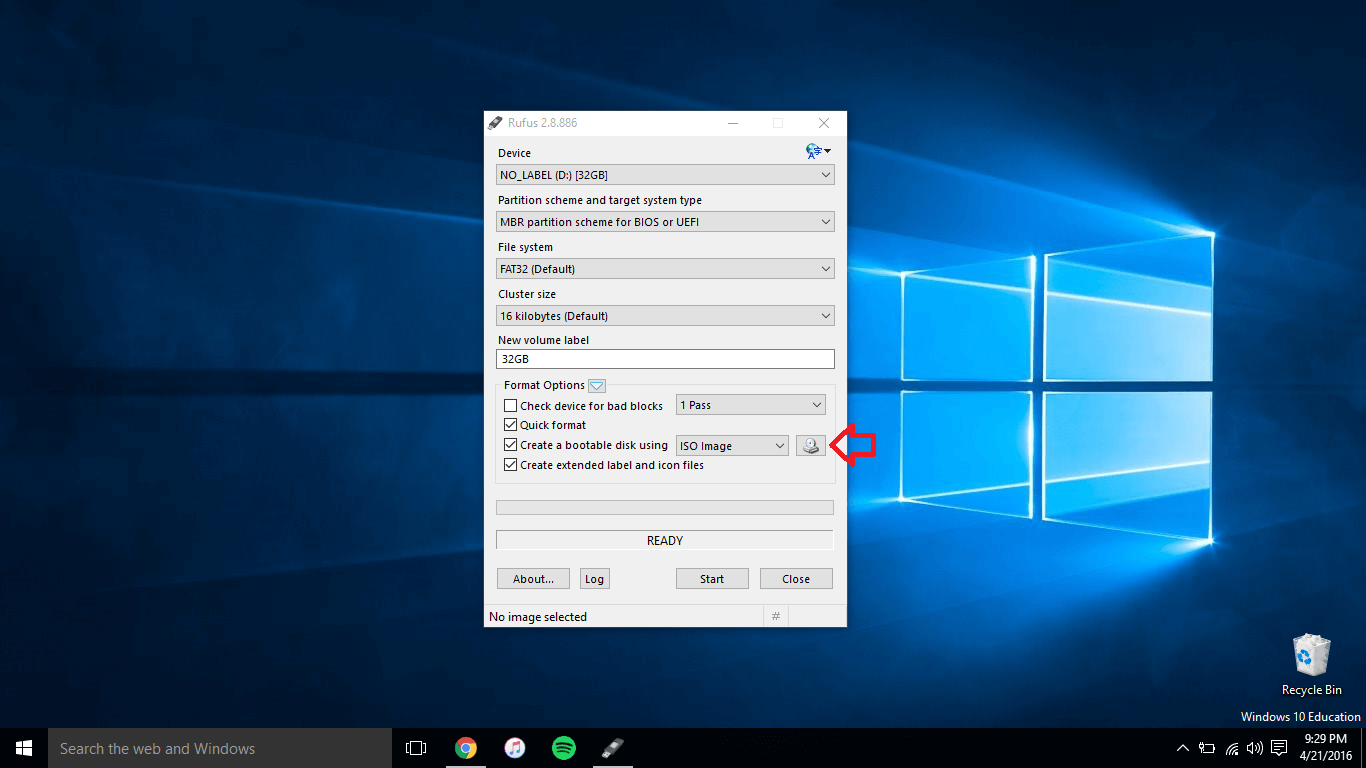This screenshot has height=768, width=1366.
Task: Click the ISO image select disc icon
Action: pos(811,446)
